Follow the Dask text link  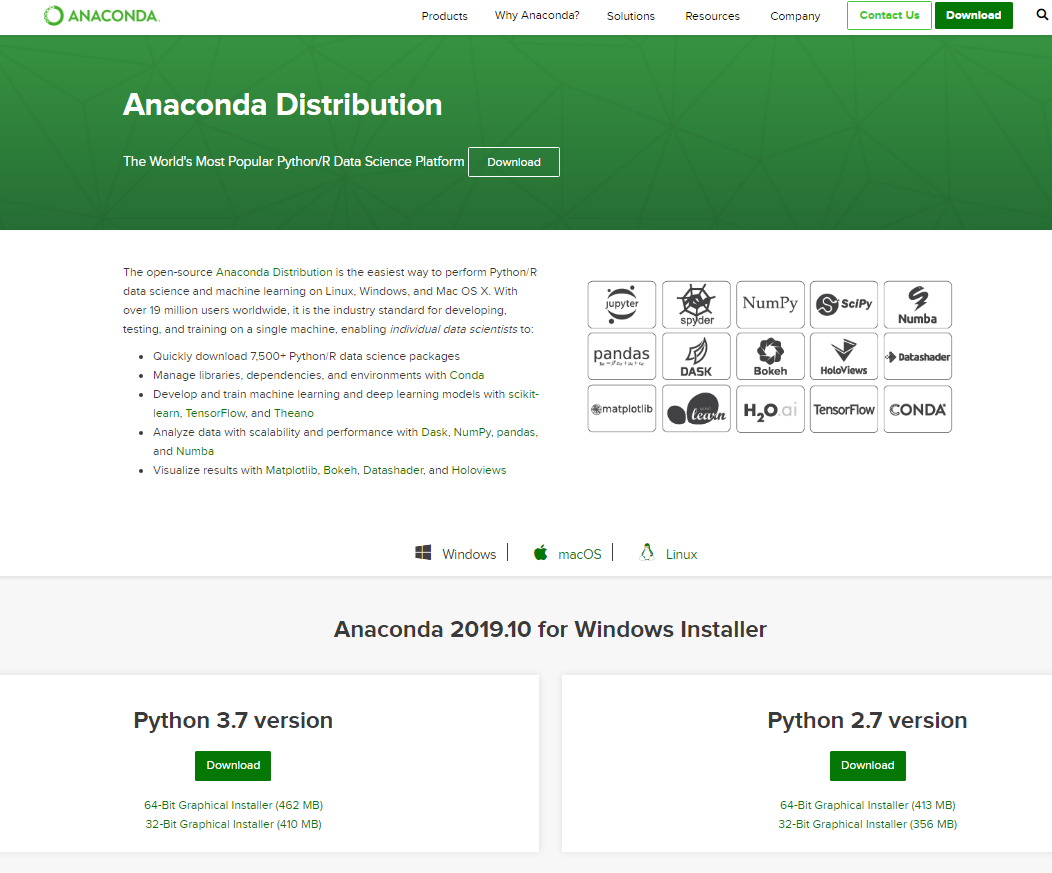[434, 432]
